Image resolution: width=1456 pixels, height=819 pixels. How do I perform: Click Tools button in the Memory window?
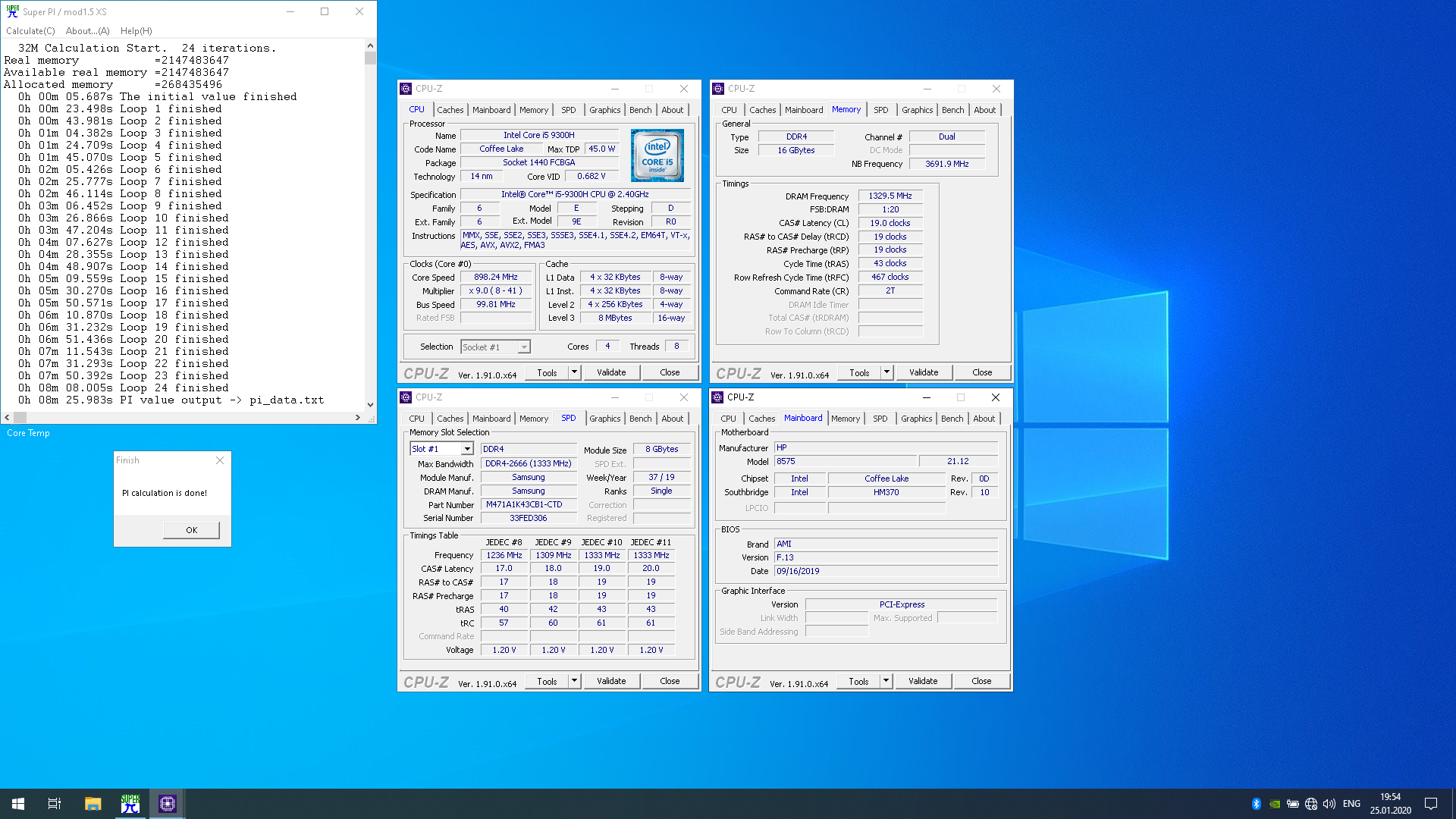click(859, 372)
